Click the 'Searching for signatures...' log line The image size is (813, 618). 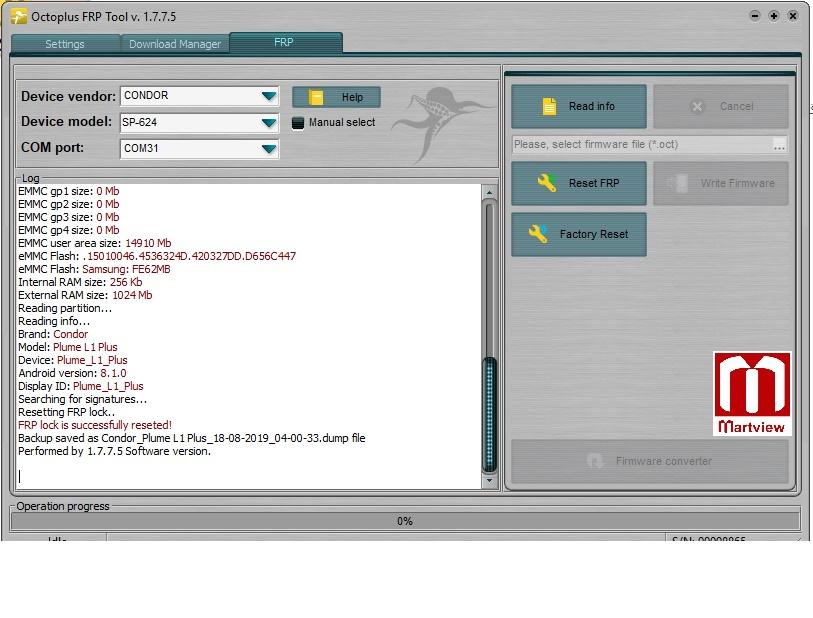coord(82,399)
